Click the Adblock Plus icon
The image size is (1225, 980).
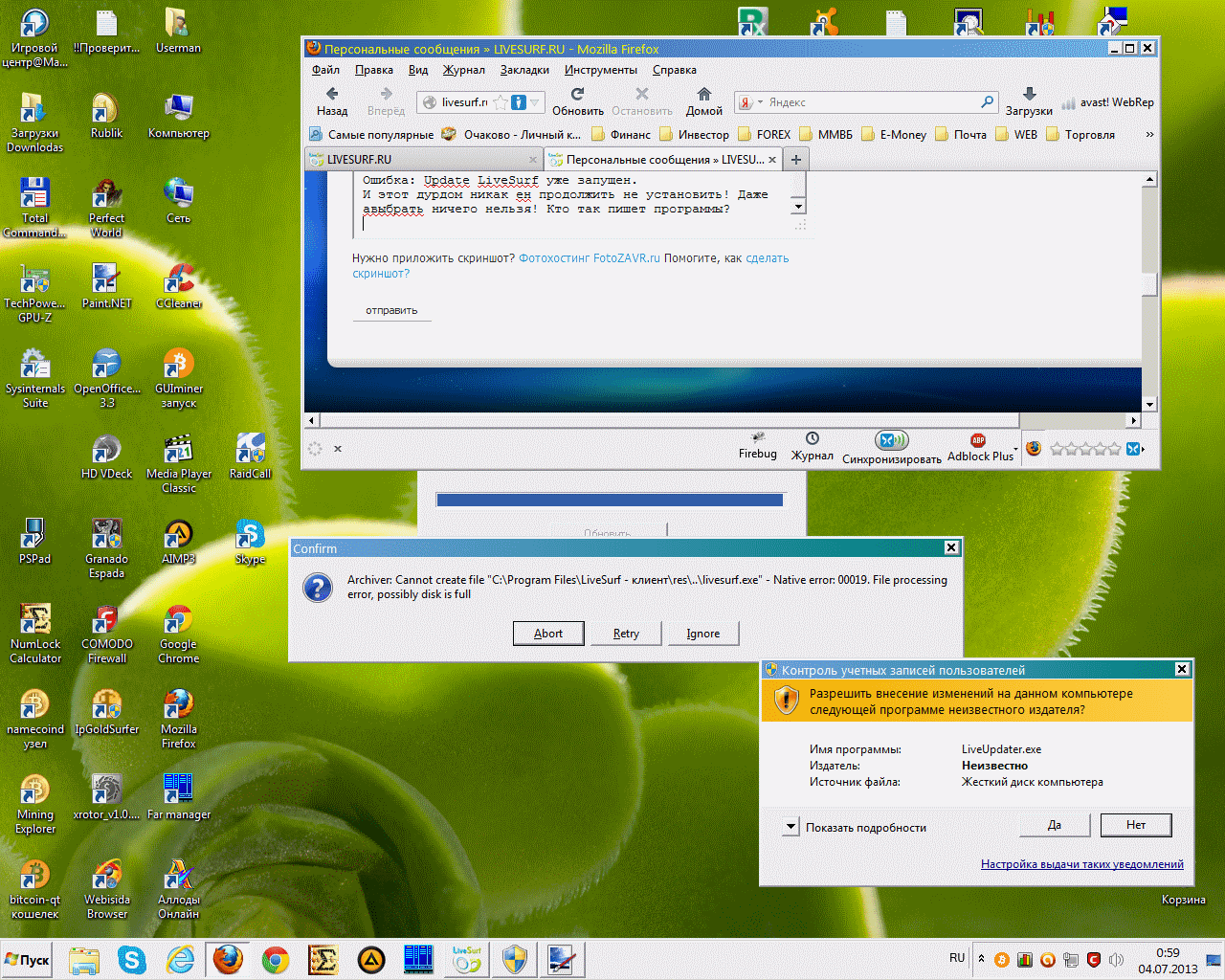978,440
